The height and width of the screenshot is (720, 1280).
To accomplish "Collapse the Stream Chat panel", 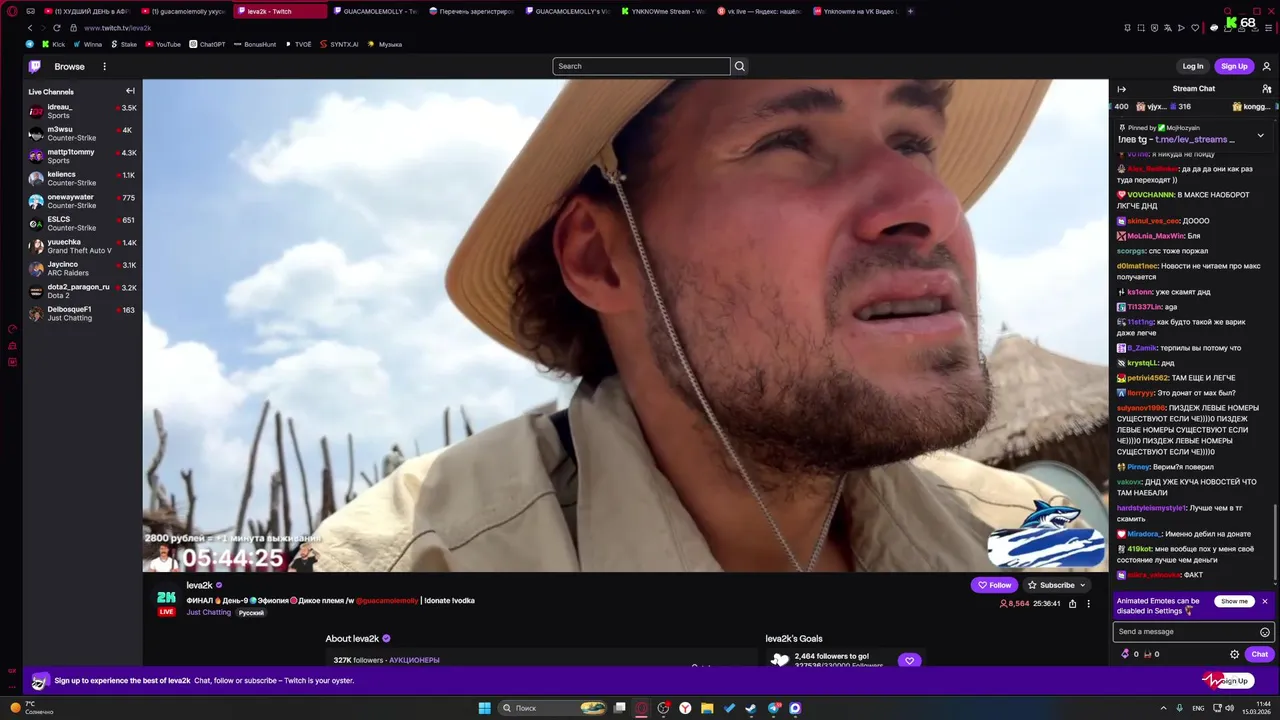I will (x=1121, y=89).
